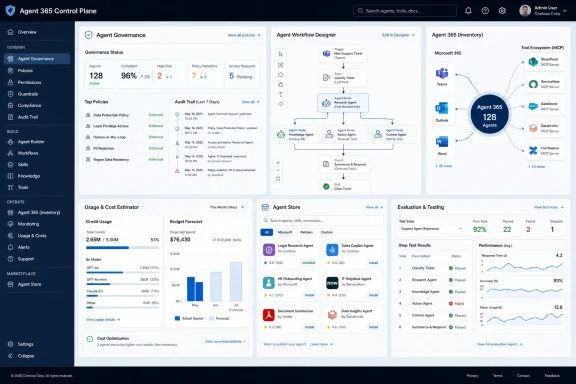This screenshot has width=576, height=384.
Task: Click the Action Agent Failed test row
Action: coord(433,304)
